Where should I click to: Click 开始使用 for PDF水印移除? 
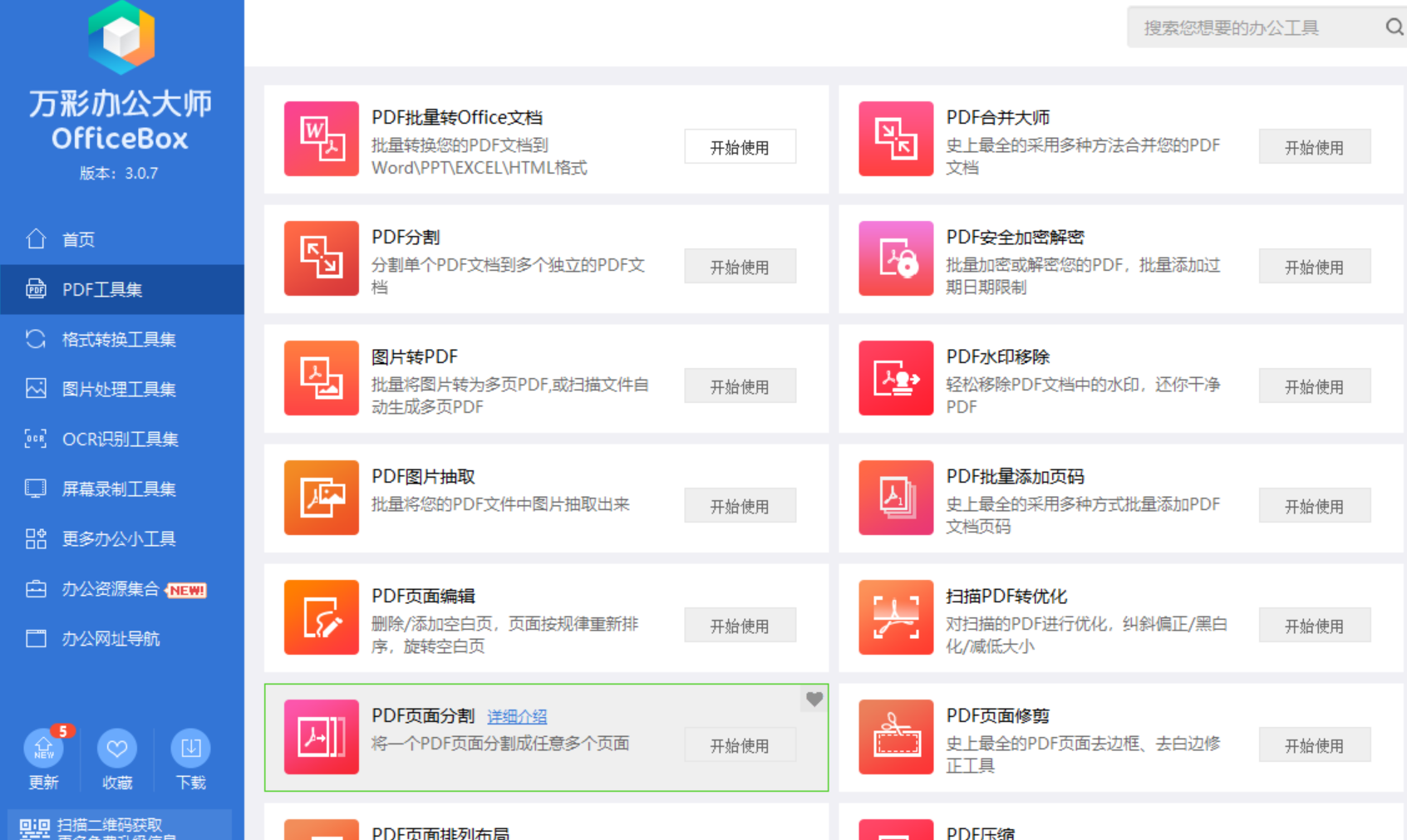(1314, 386)
